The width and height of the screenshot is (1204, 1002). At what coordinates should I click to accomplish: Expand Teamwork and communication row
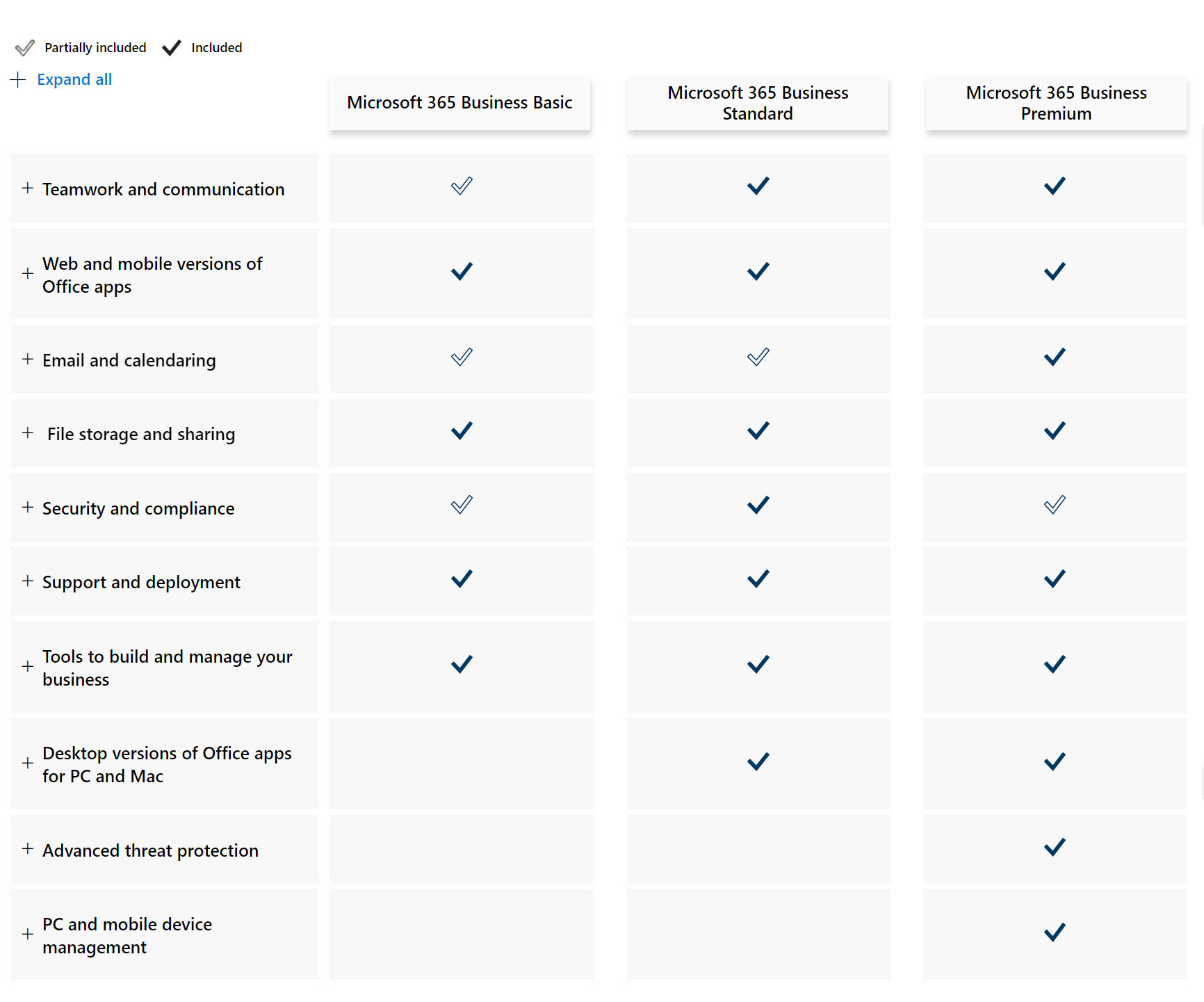tap(28, 188)
